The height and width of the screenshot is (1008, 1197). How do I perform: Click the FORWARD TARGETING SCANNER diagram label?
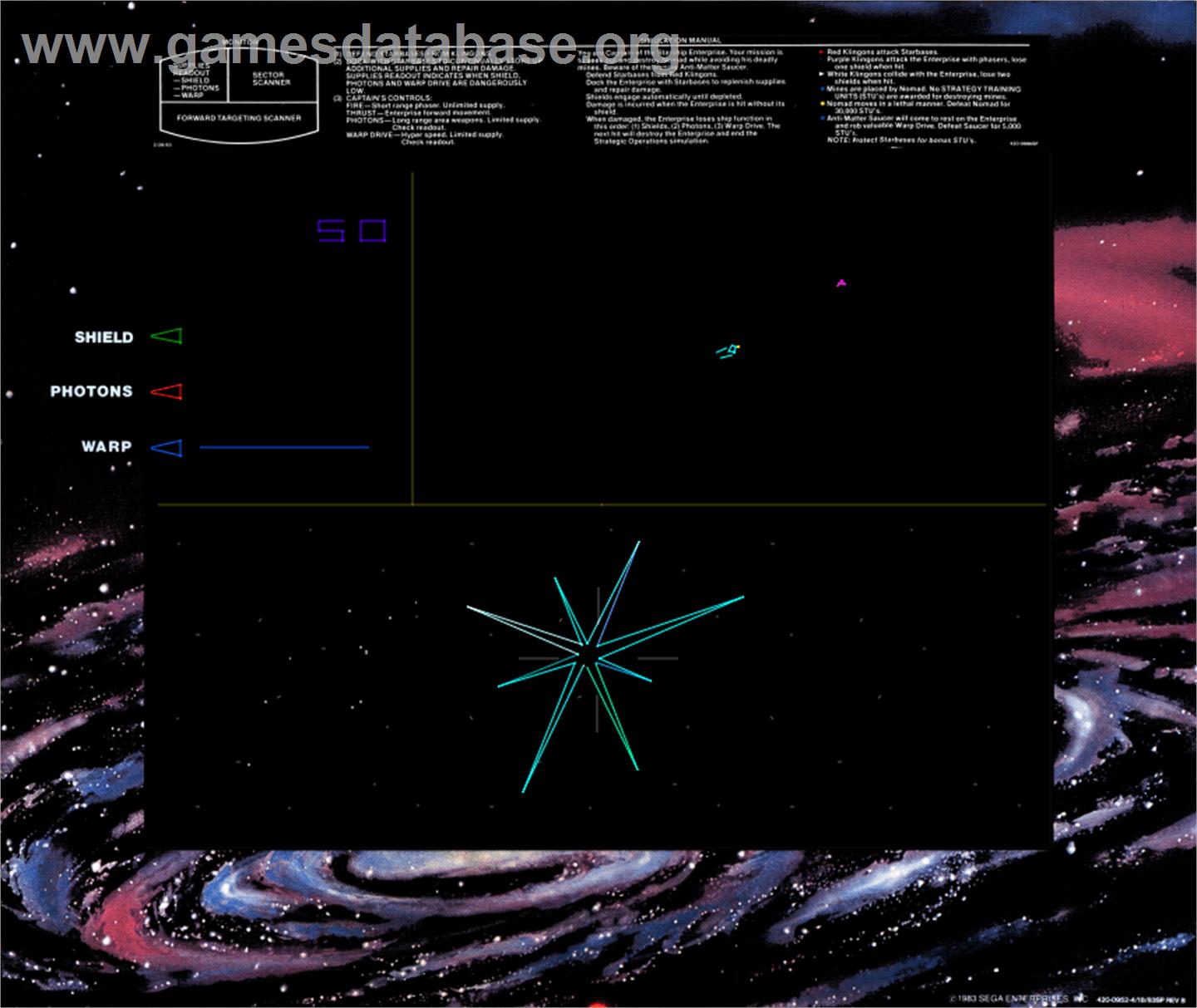pos(239,118)
